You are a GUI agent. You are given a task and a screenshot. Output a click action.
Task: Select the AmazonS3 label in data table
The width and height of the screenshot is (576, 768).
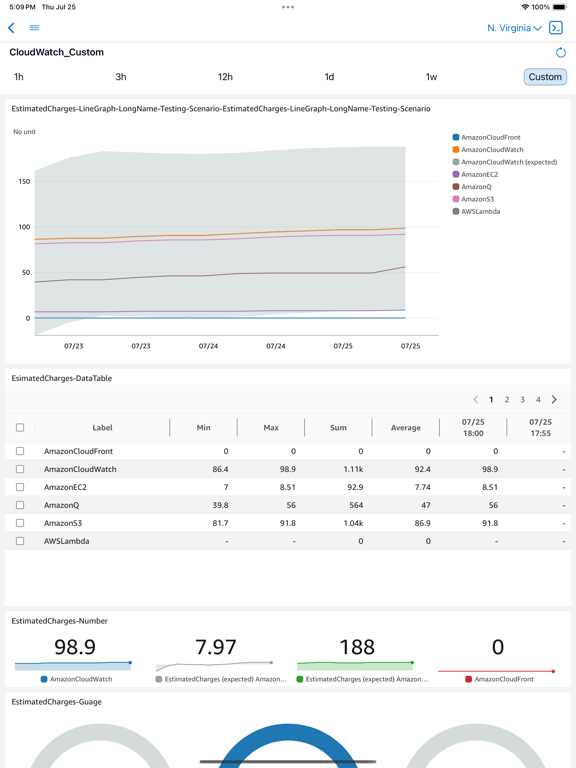click(x=63, y=523)
